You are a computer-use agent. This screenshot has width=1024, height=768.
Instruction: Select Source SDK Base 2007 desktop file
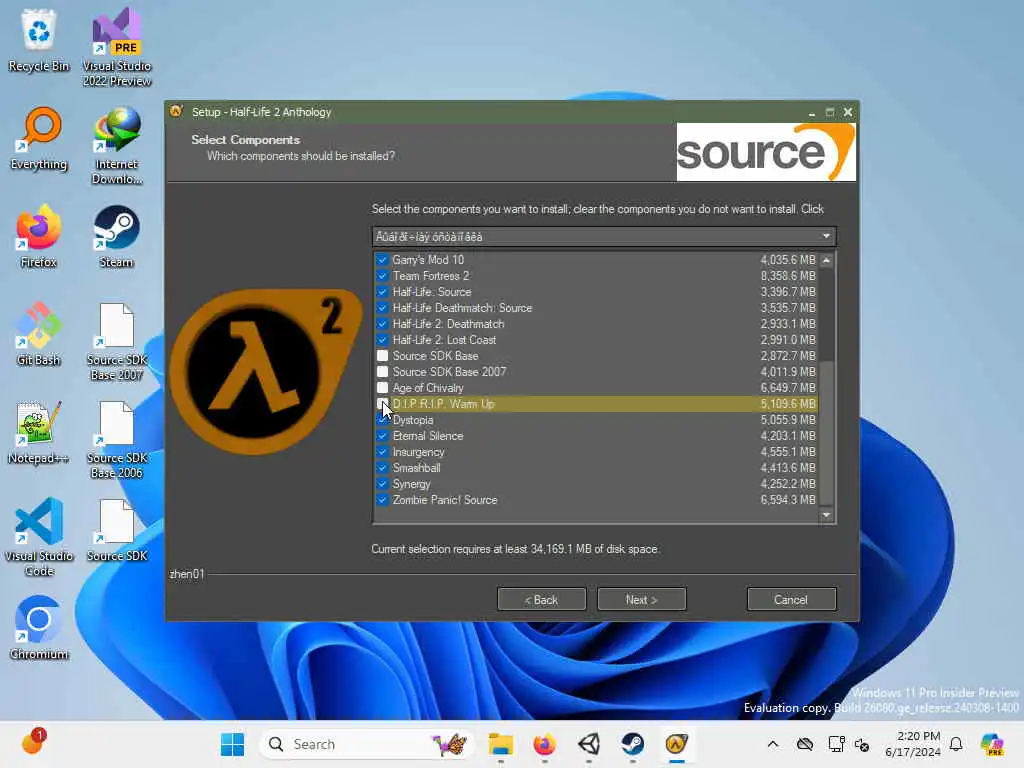[117, 342]
